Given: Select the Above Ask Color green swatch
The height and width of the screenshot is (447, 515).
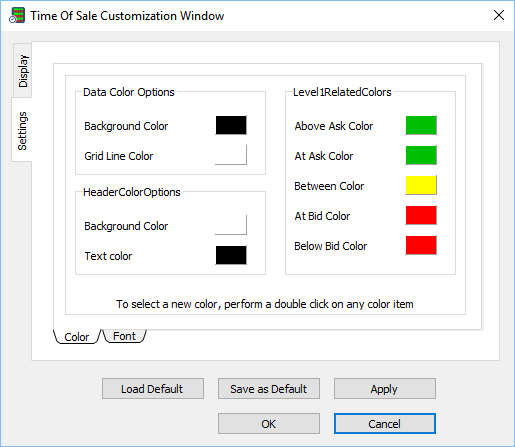Looking at the screenshot, I should click(x=421, y=125).
